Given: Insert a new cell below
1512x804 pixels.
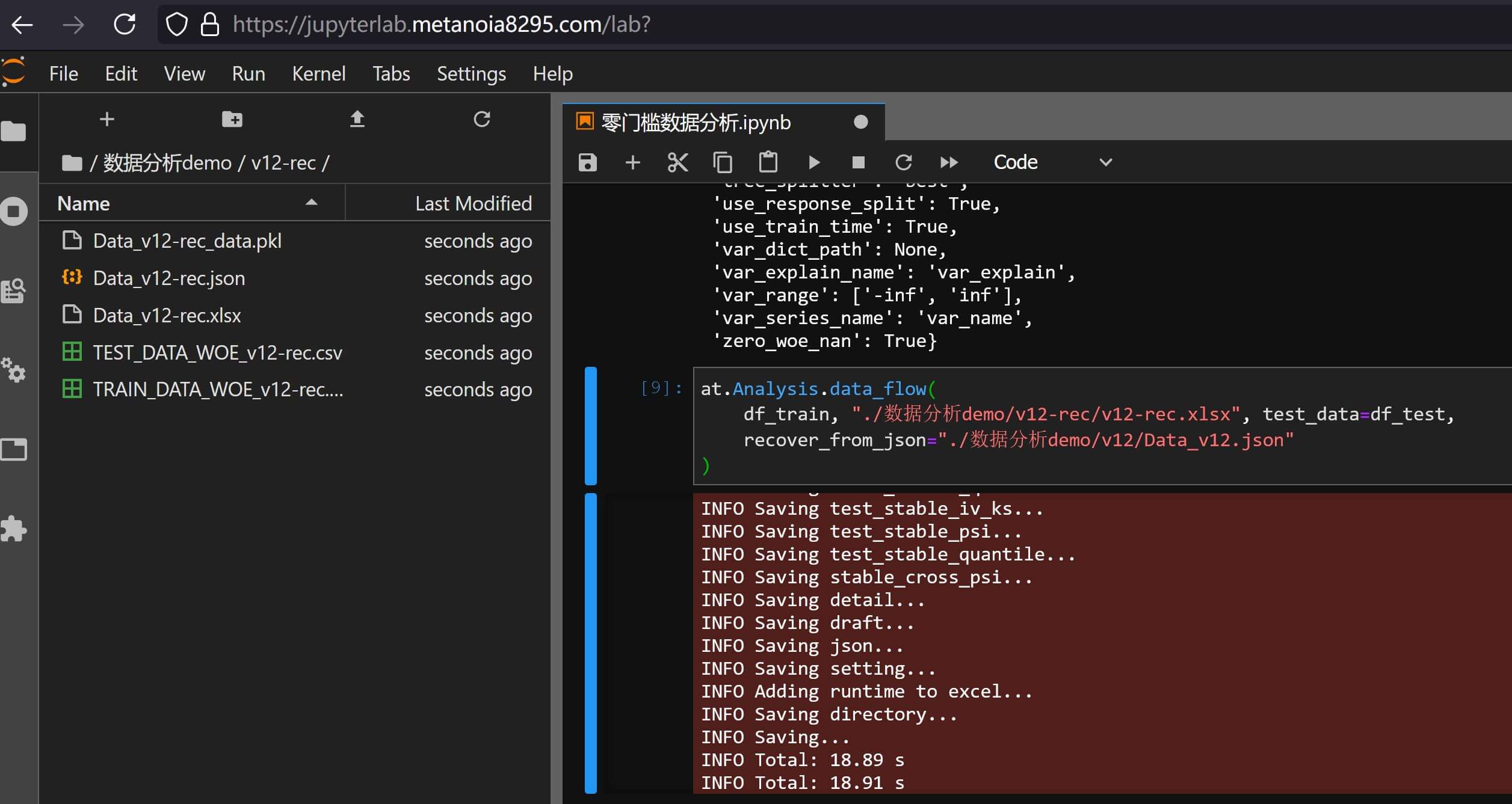Looking at the screenshot, I should coord(632,162).
